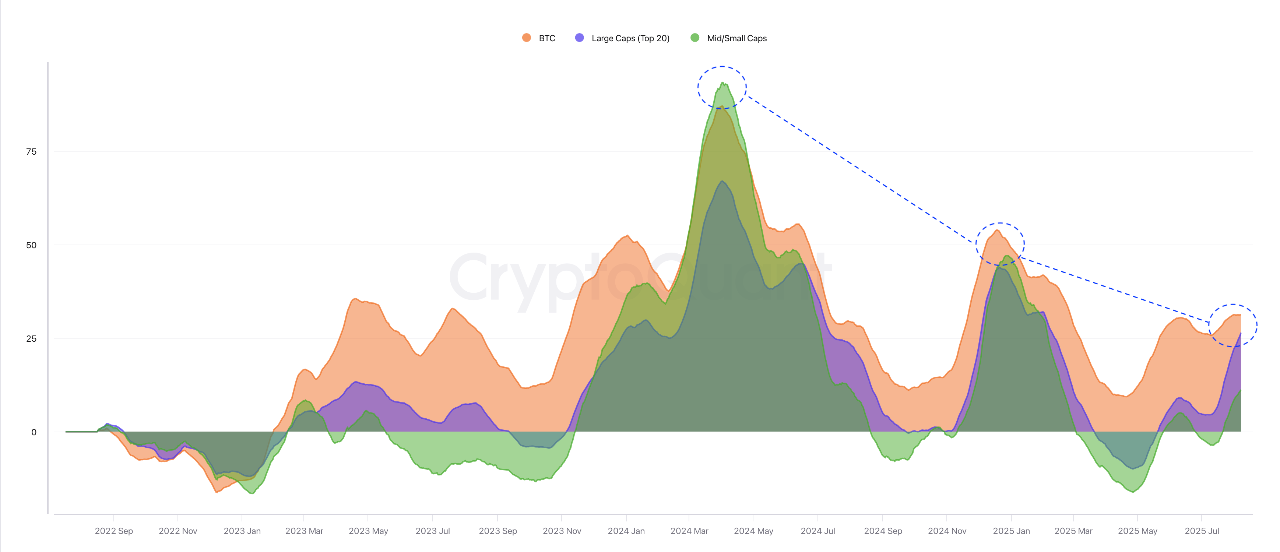Click the CryptoQuant watermark in the chart
This screenshot has width=1280, height=552.
click(x=640, y=276)
